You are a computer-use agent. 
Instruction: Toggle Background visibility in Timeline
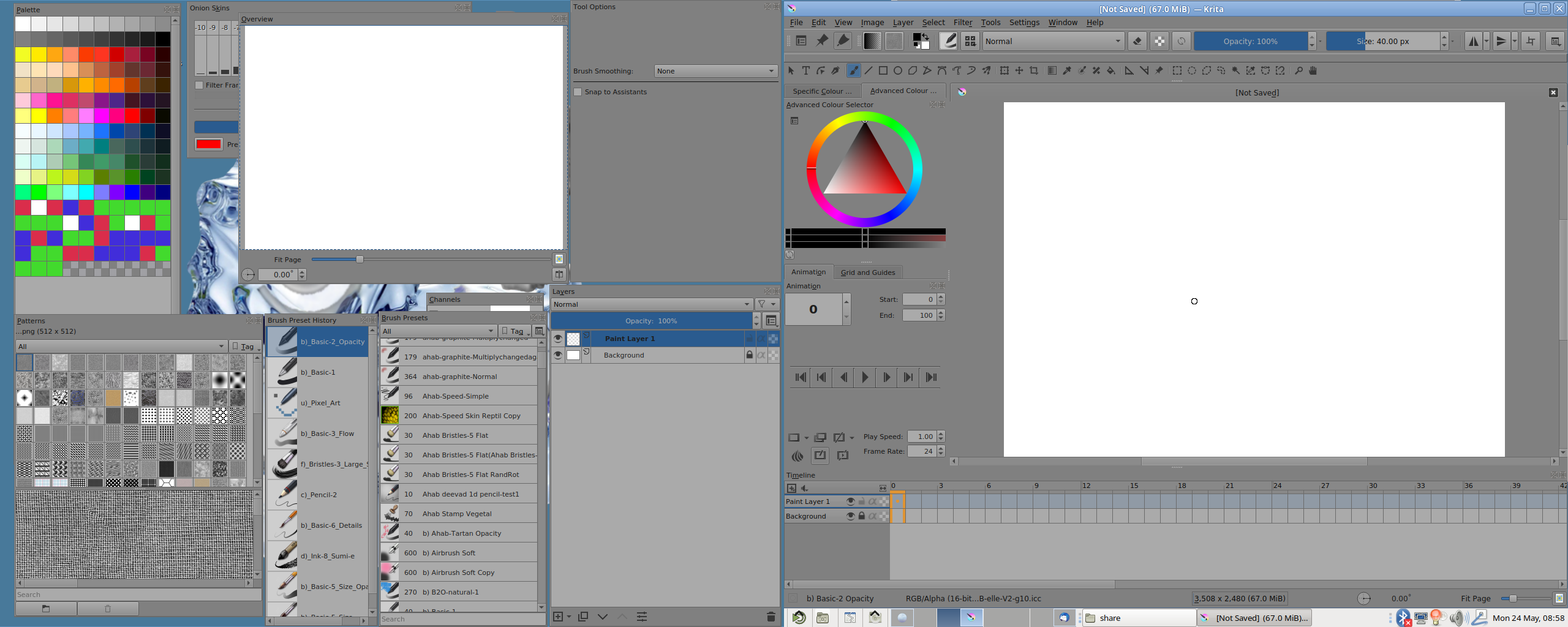pyautogui.click(x=850, y=516)
